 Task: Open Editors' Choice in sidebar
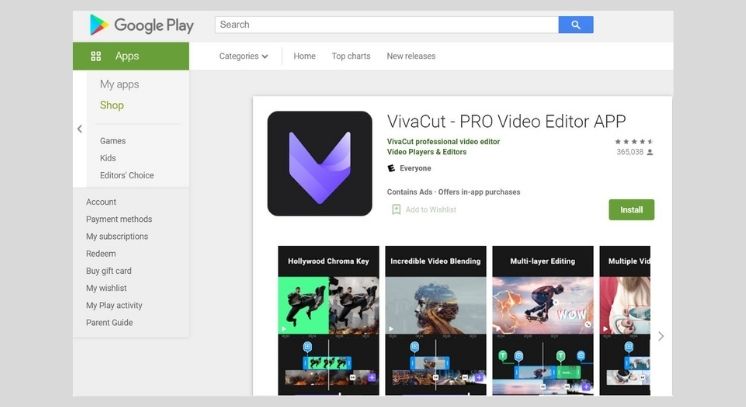point(127,175)
